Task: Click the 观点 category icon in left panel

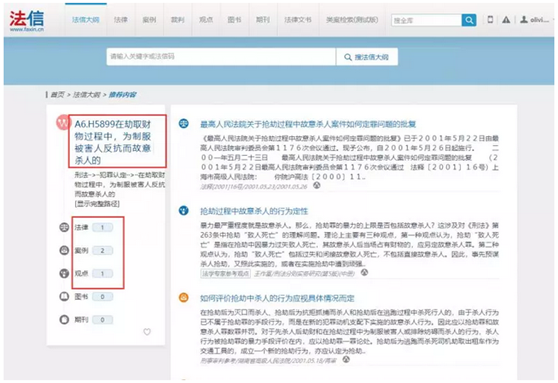Action: pos(64,273)
